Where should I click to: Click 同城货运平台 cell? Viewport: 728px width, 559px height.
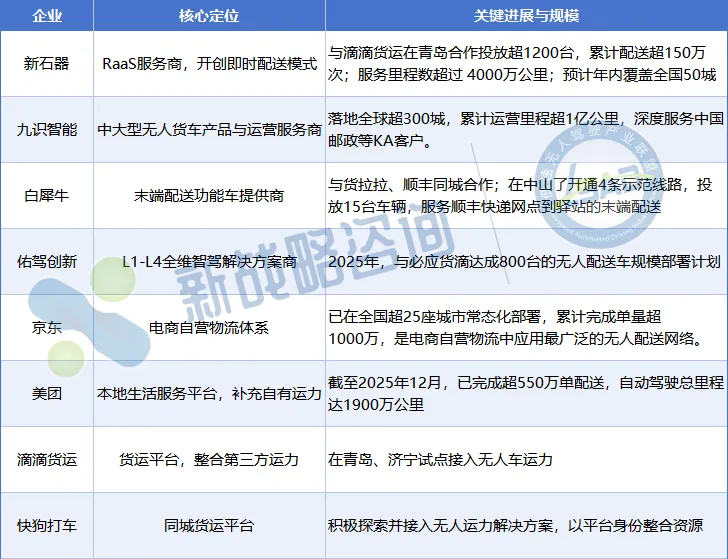coord(209,526)
